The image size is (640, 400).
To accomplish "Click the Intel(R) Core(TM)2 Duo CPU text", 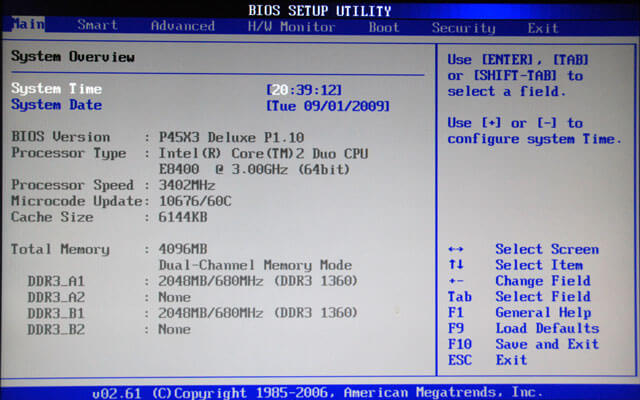I will coord(263,154).
